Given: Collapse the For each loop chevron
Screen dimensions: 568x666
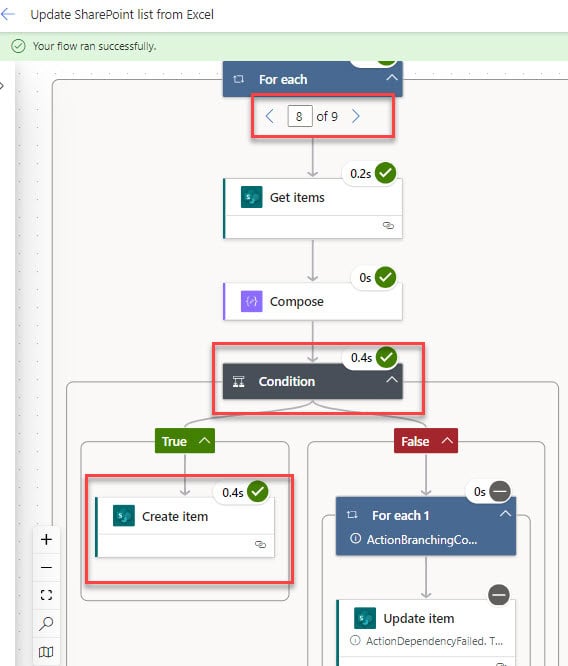Looking at the screenshot, I should [x=392, y=78].
